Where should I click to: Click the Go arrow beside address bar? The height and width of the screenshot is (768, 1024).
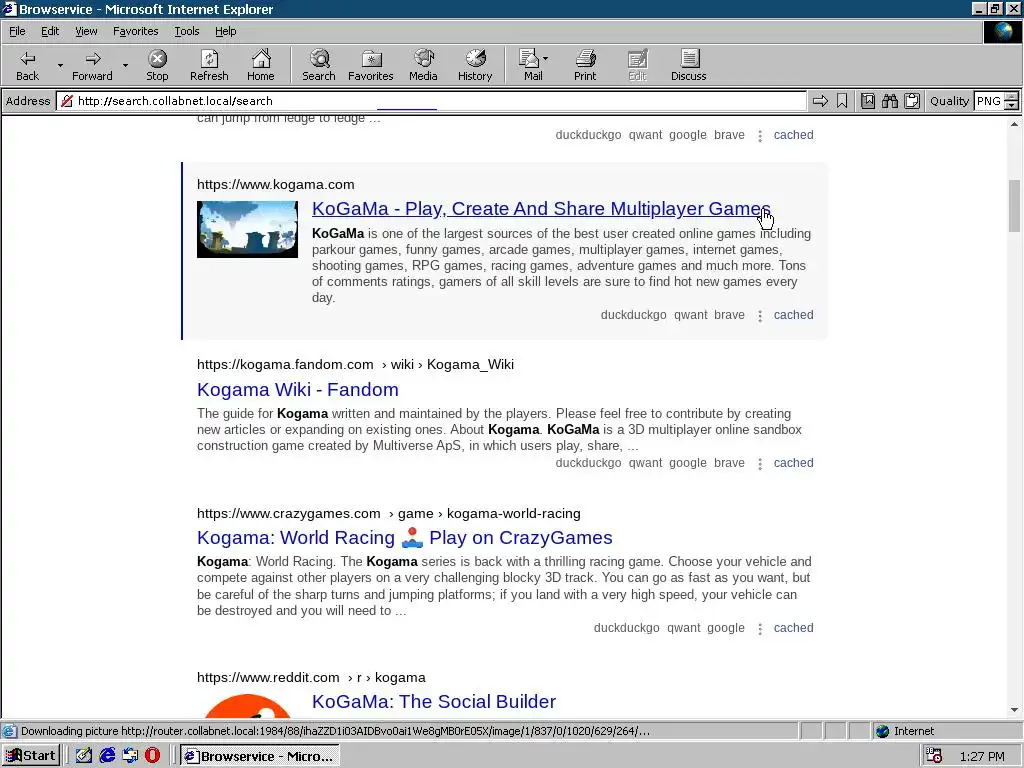pyautogui.click(x=820, y=101)
